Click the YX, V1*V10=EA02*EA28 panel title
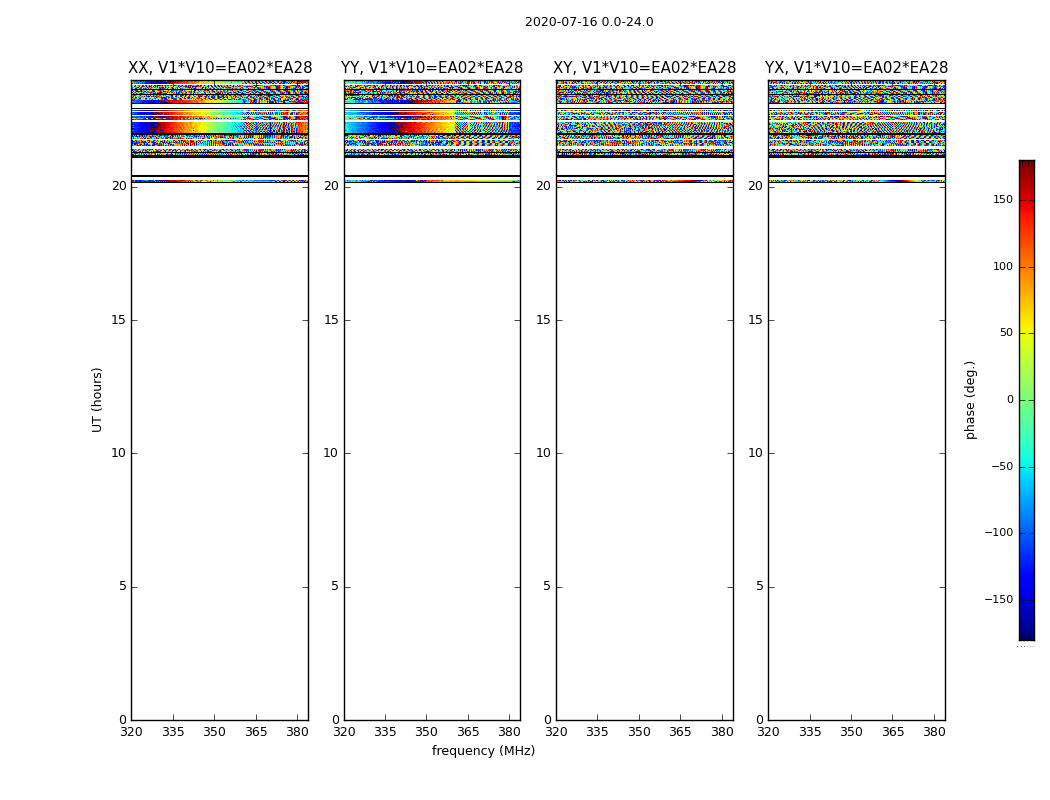The image size is (1050, 800). (x=856, y=68)
